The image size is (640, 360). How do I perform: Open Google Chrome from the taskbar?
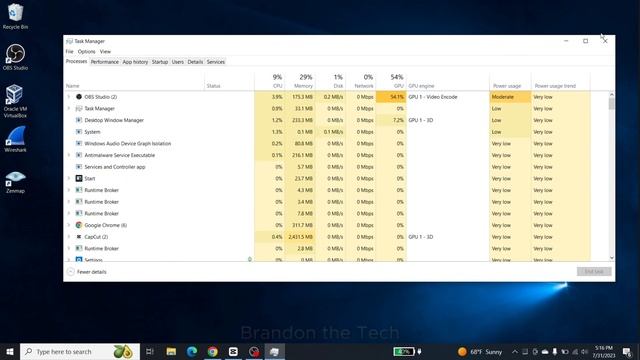tap(213, 351)
